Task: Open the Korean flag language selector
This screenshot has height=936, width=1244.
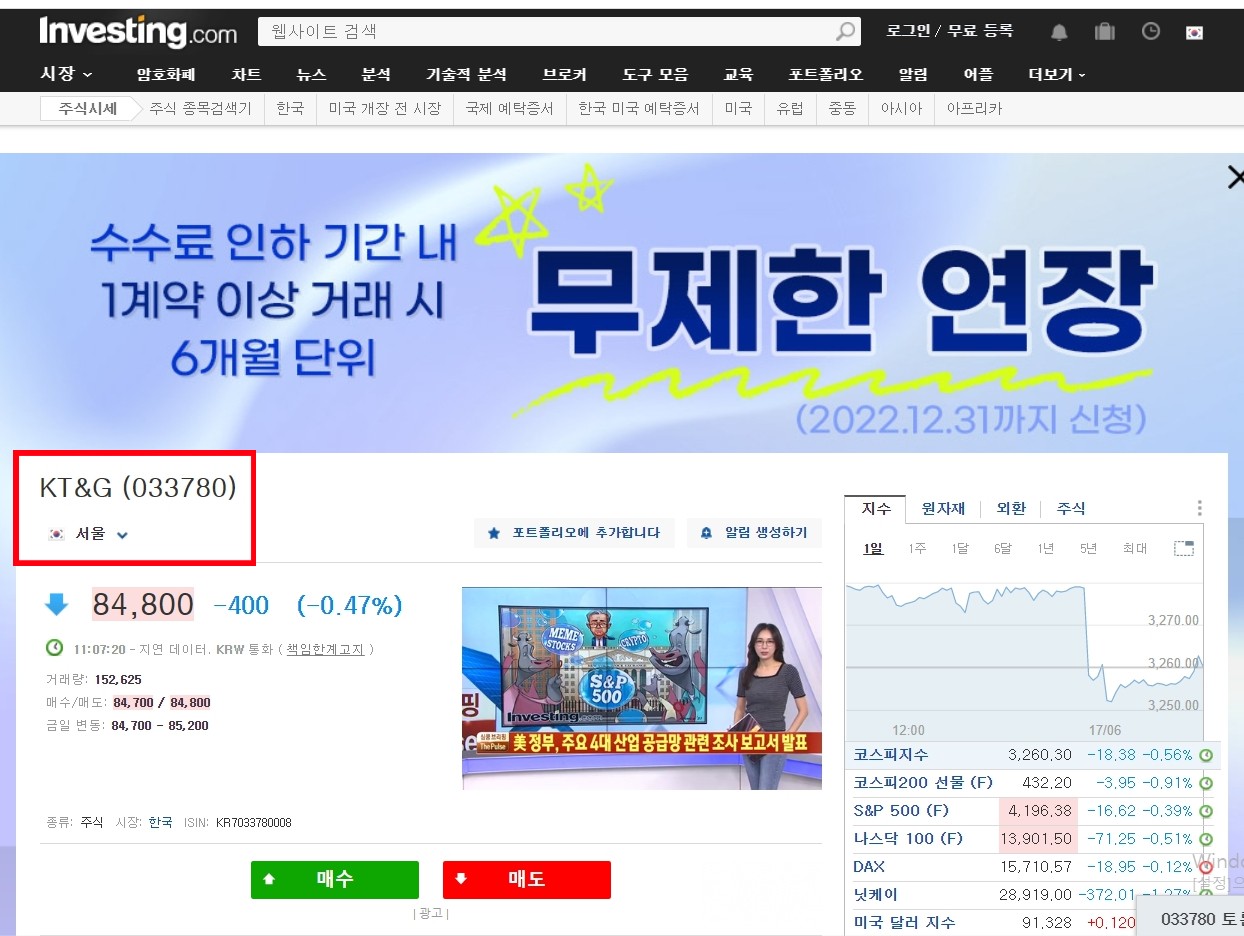Action: (1194, 32)
